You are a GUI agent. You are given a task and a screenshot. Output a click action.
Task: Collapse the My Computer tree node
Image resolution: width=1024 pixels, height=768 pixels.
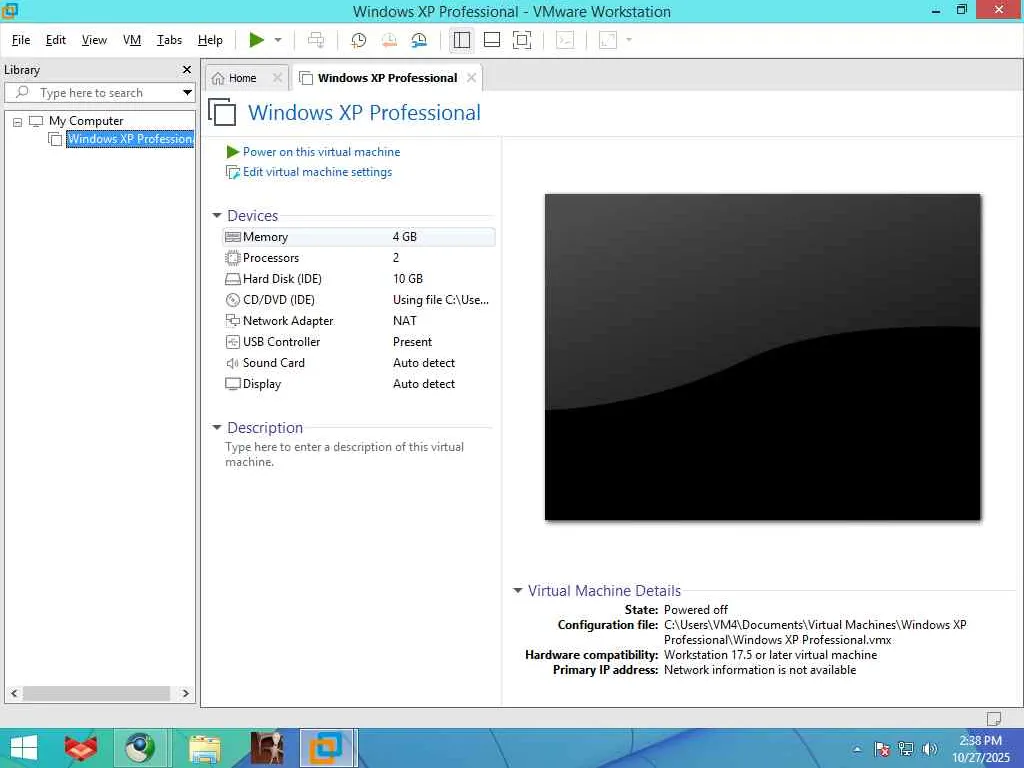click(18, 121)
